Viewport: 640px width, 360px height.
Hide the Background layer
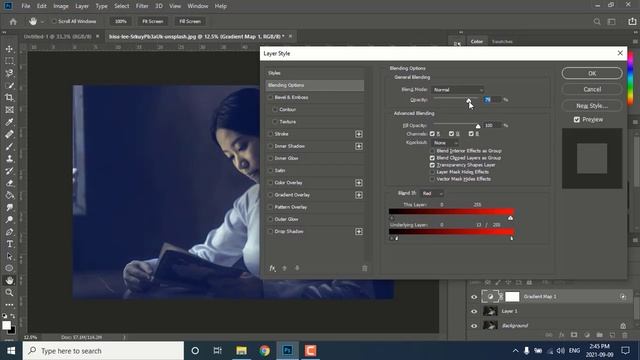(474, 326)
